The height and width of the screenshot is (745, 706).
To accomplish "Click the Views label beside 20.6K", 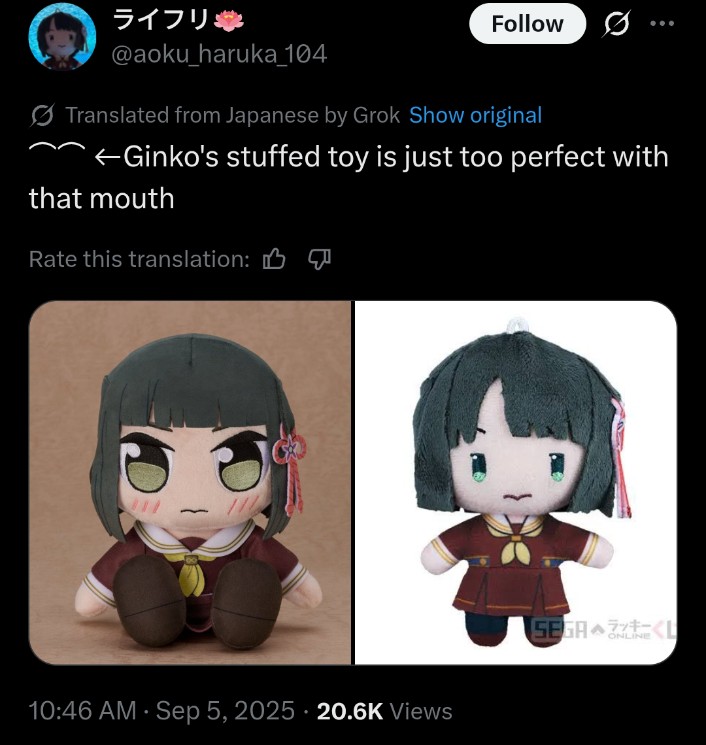I will pyautogui.click(x=421, y=711).
